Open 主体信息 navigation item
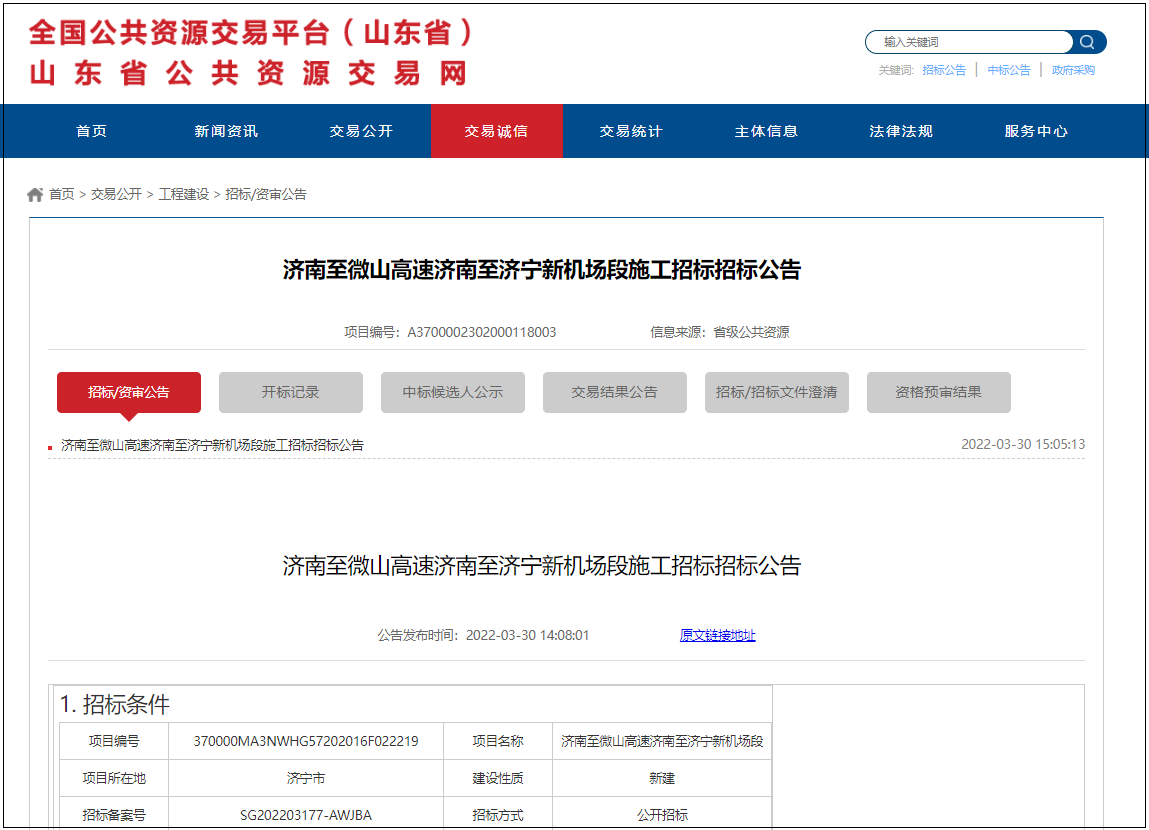 pyautogui.click(x=766, y=131)
